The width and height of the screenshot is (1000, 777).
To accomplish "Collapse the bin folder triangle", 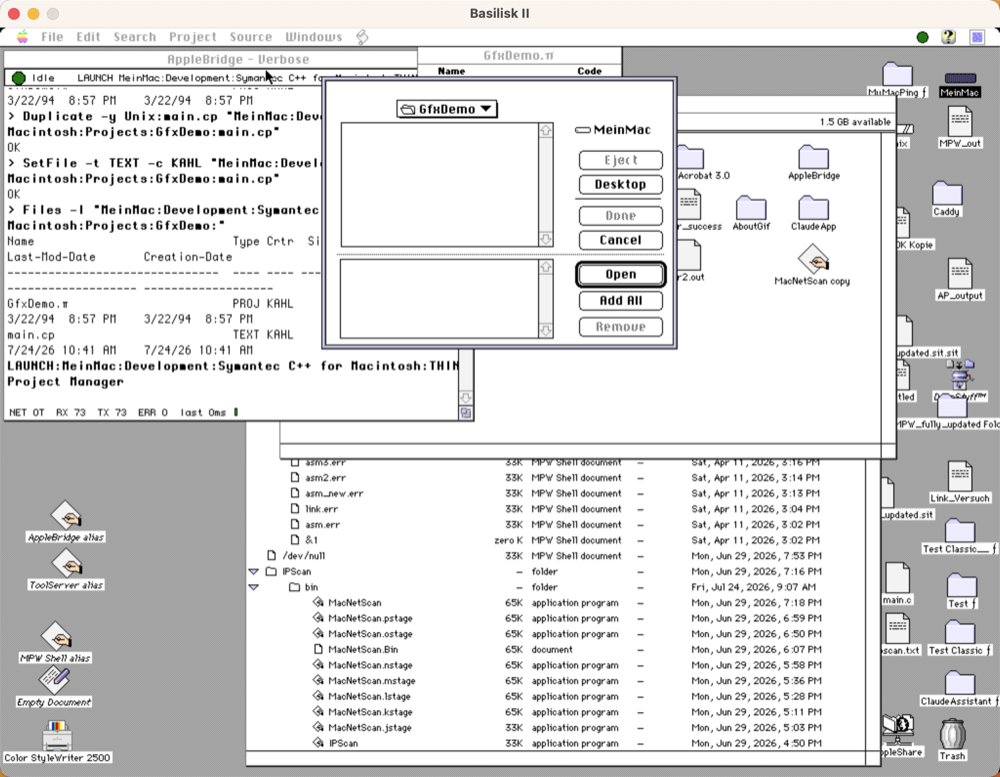I will click(254, 587).
